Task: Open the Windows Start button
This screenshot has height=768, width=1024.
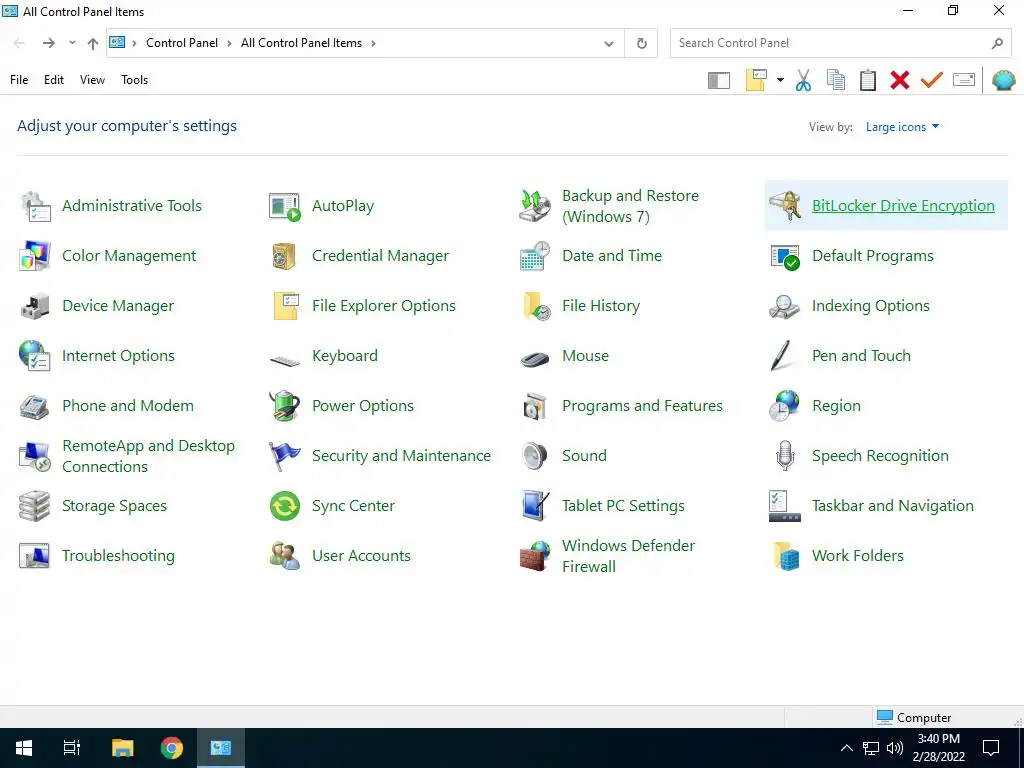Action: click(x=24, y=748)
